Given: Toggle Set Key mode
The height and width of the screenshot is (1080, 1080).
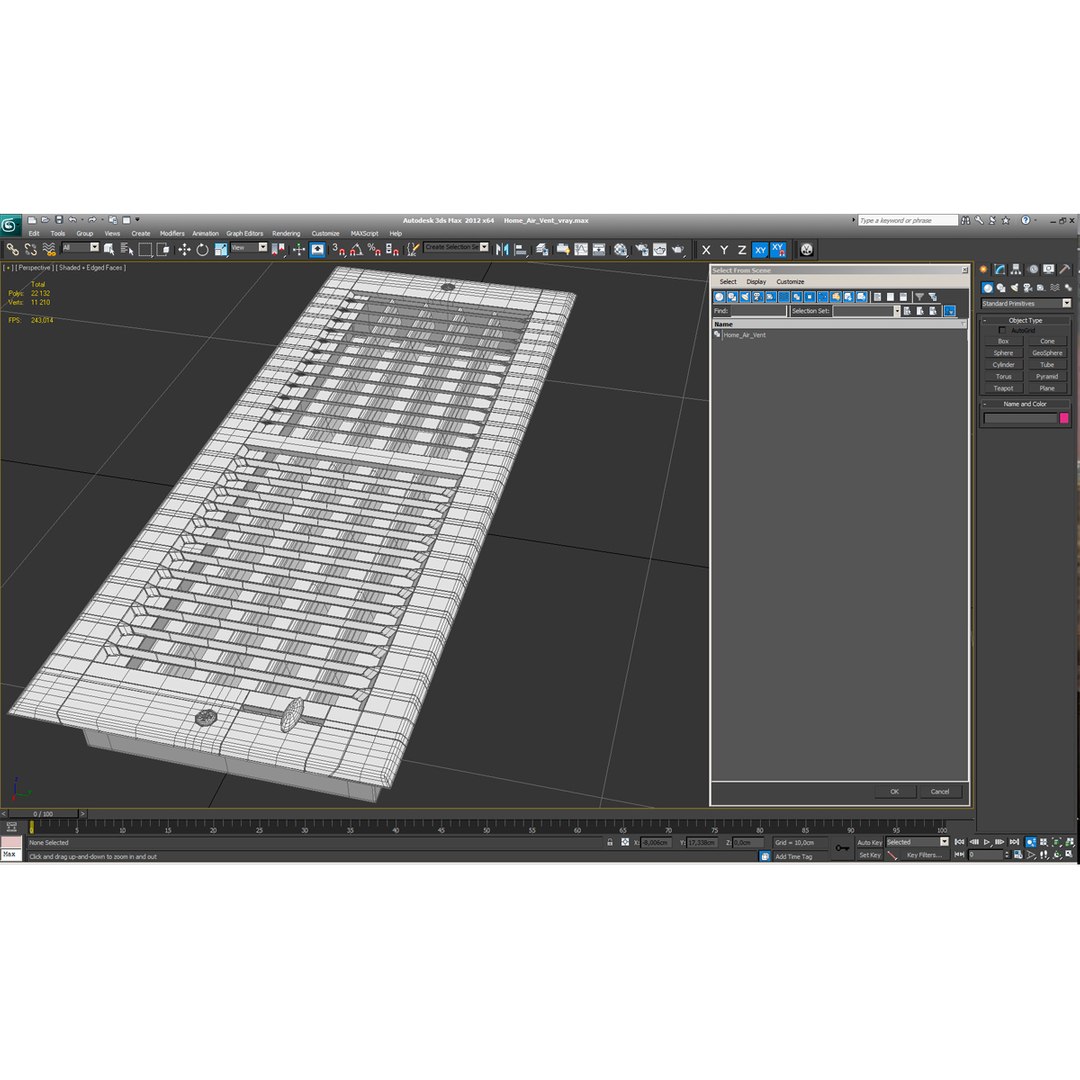Looking at the screenshot, I should (869, 855).
